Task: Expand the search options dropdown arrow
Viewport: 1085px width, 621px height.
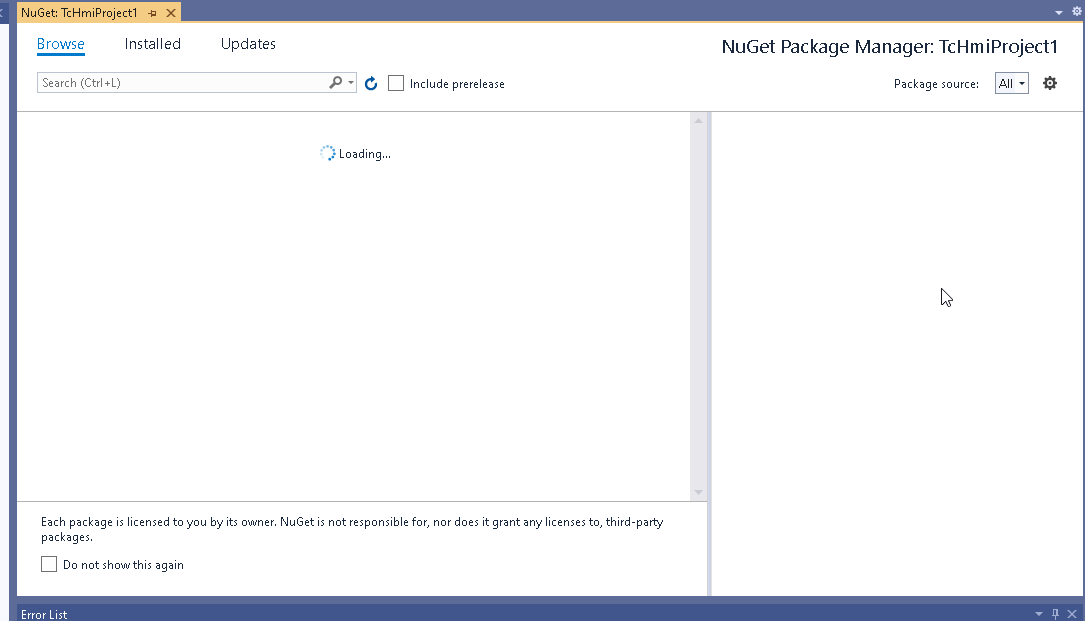Action: point(351,82)
